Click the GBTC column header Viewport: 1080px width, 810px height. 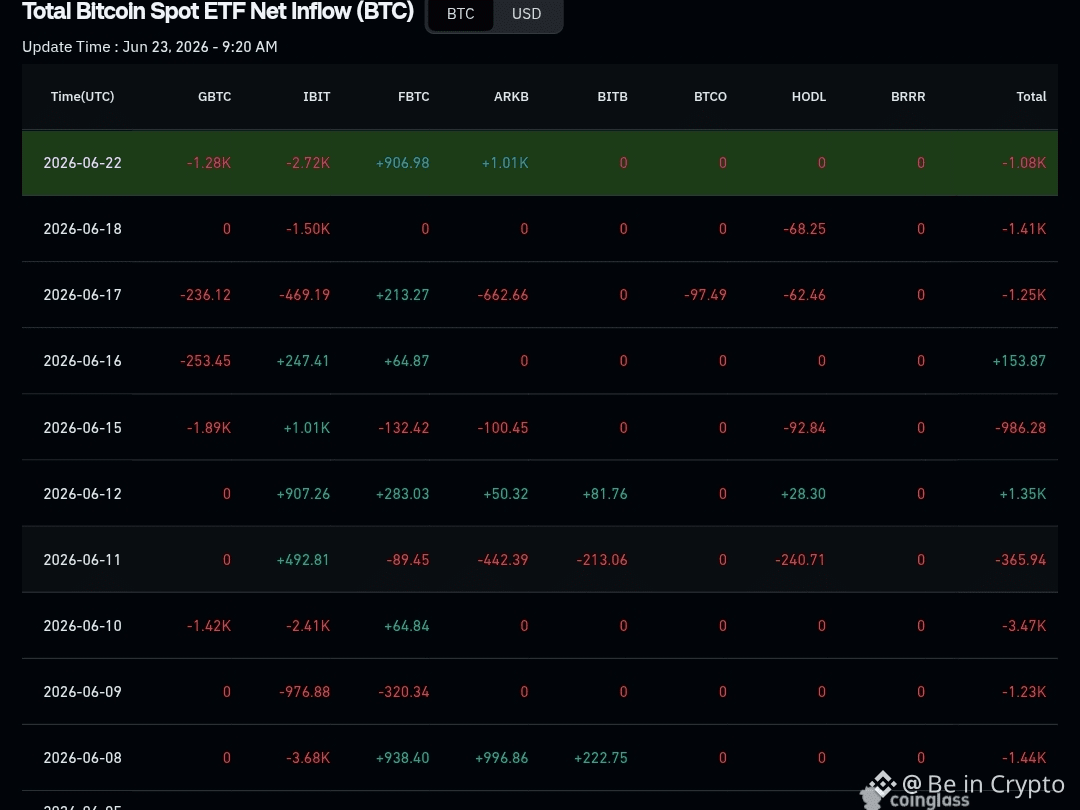pos(214,96)
